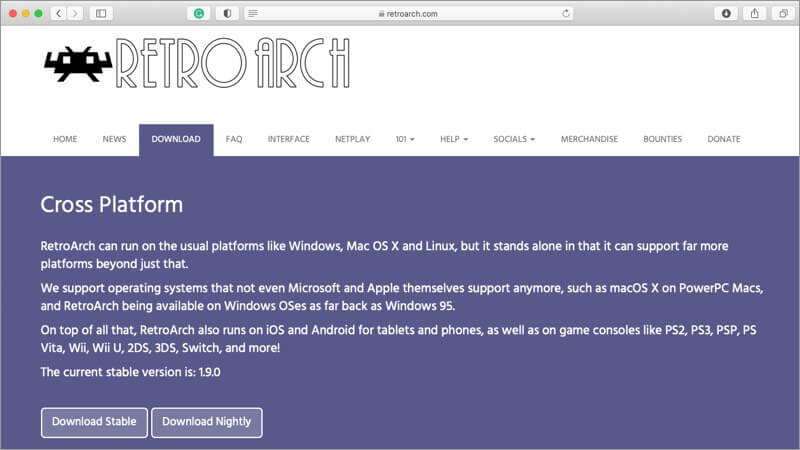Go to the NEWS nav item
800x450 pixels.
pos(114,139)
